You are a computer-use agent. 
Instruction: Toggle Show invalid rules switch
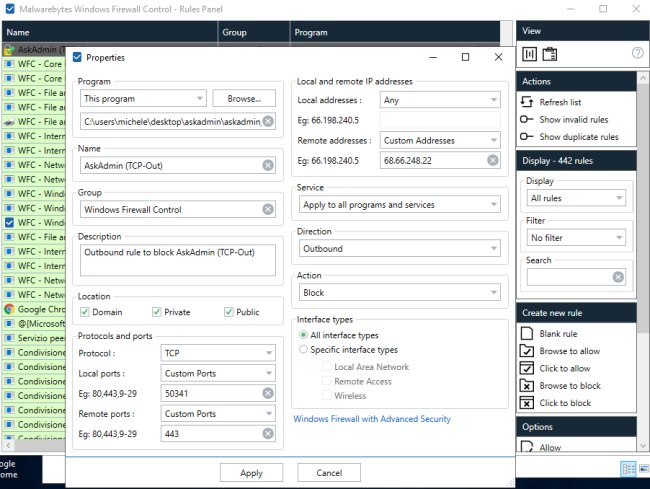pyautogui.click(x=527, y=119)
